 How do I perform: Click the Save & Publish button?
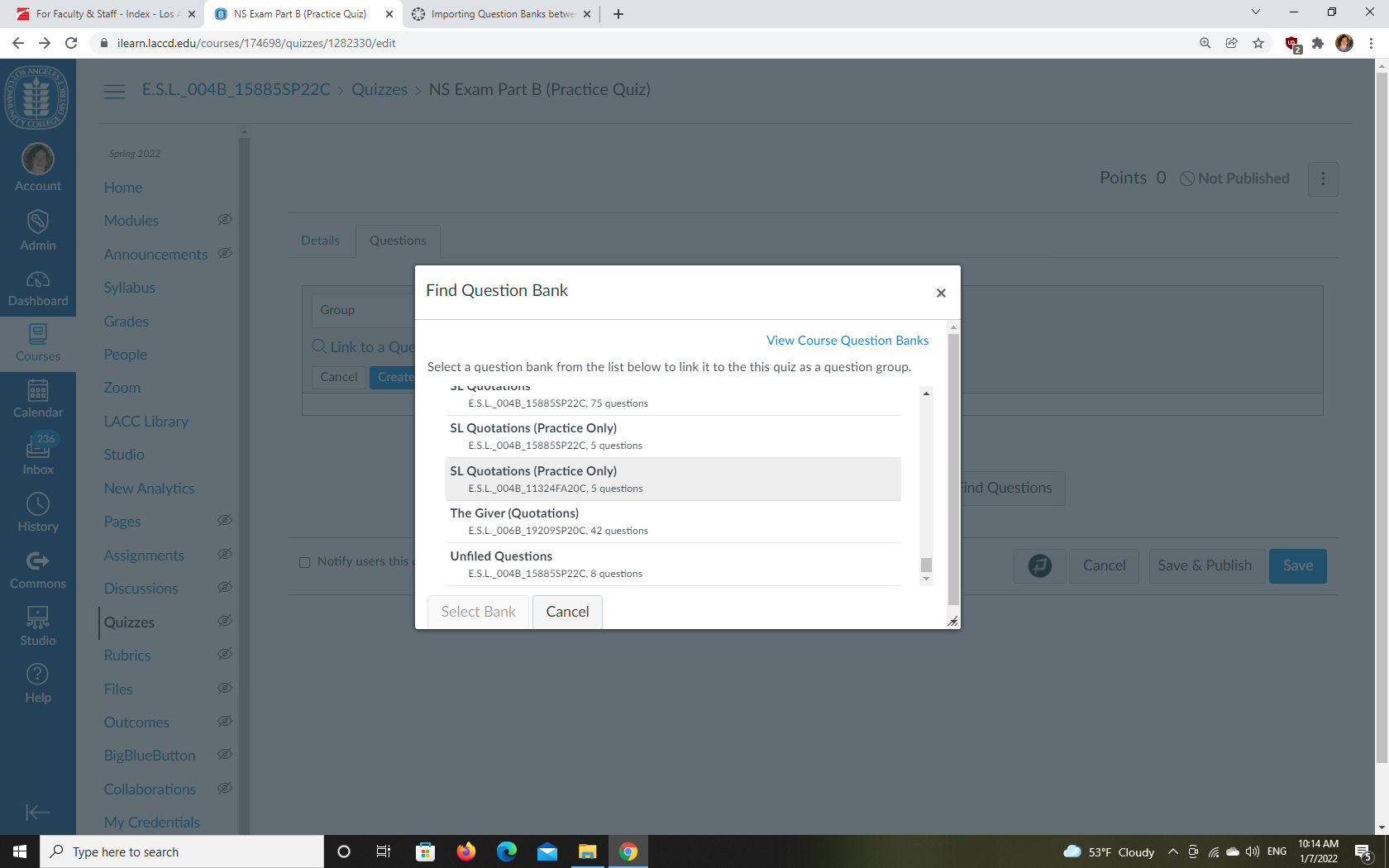click(x=1205, y=565)
